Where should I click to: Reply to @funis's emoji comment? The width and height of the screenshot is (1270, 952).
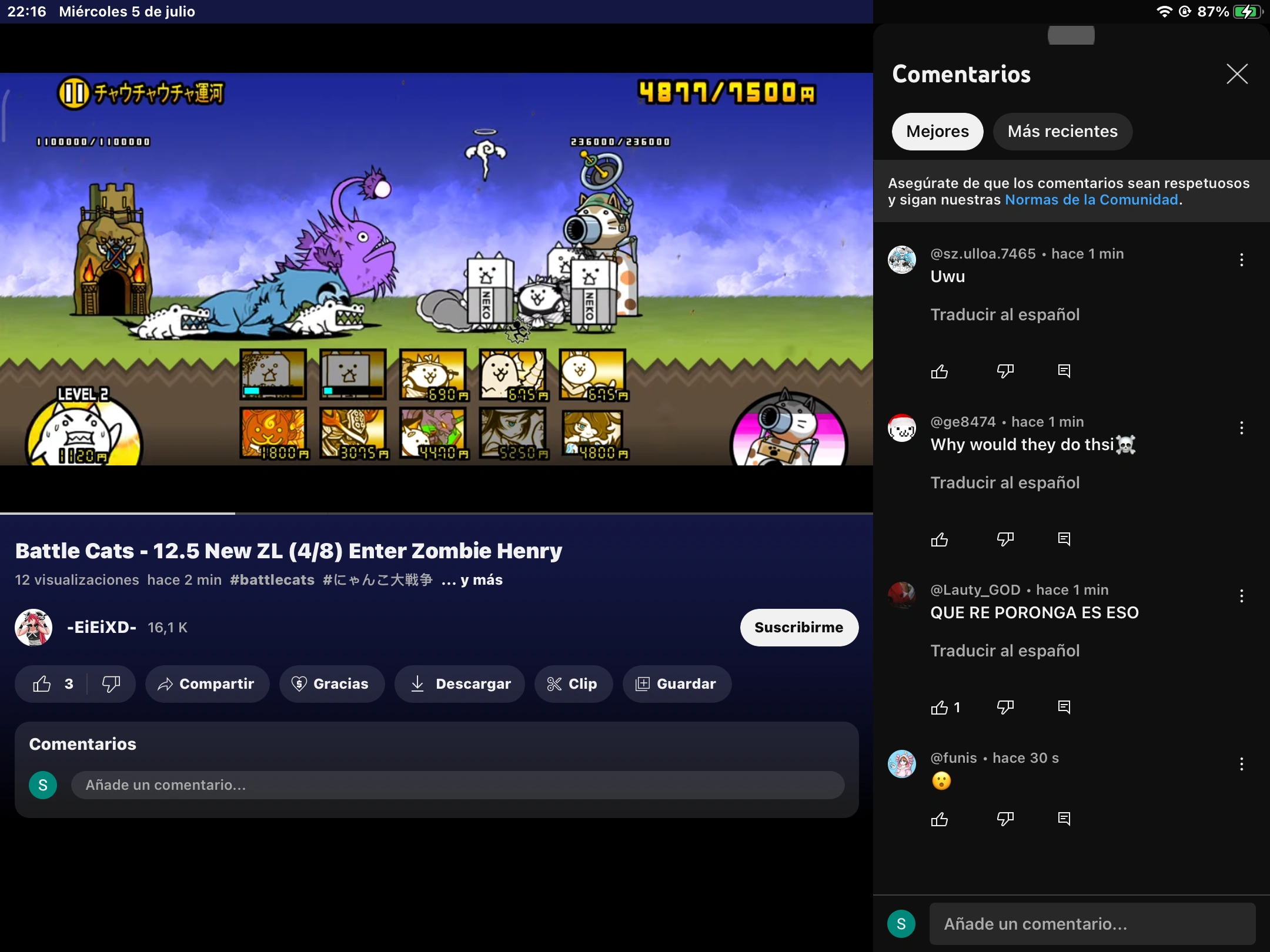1064,819
